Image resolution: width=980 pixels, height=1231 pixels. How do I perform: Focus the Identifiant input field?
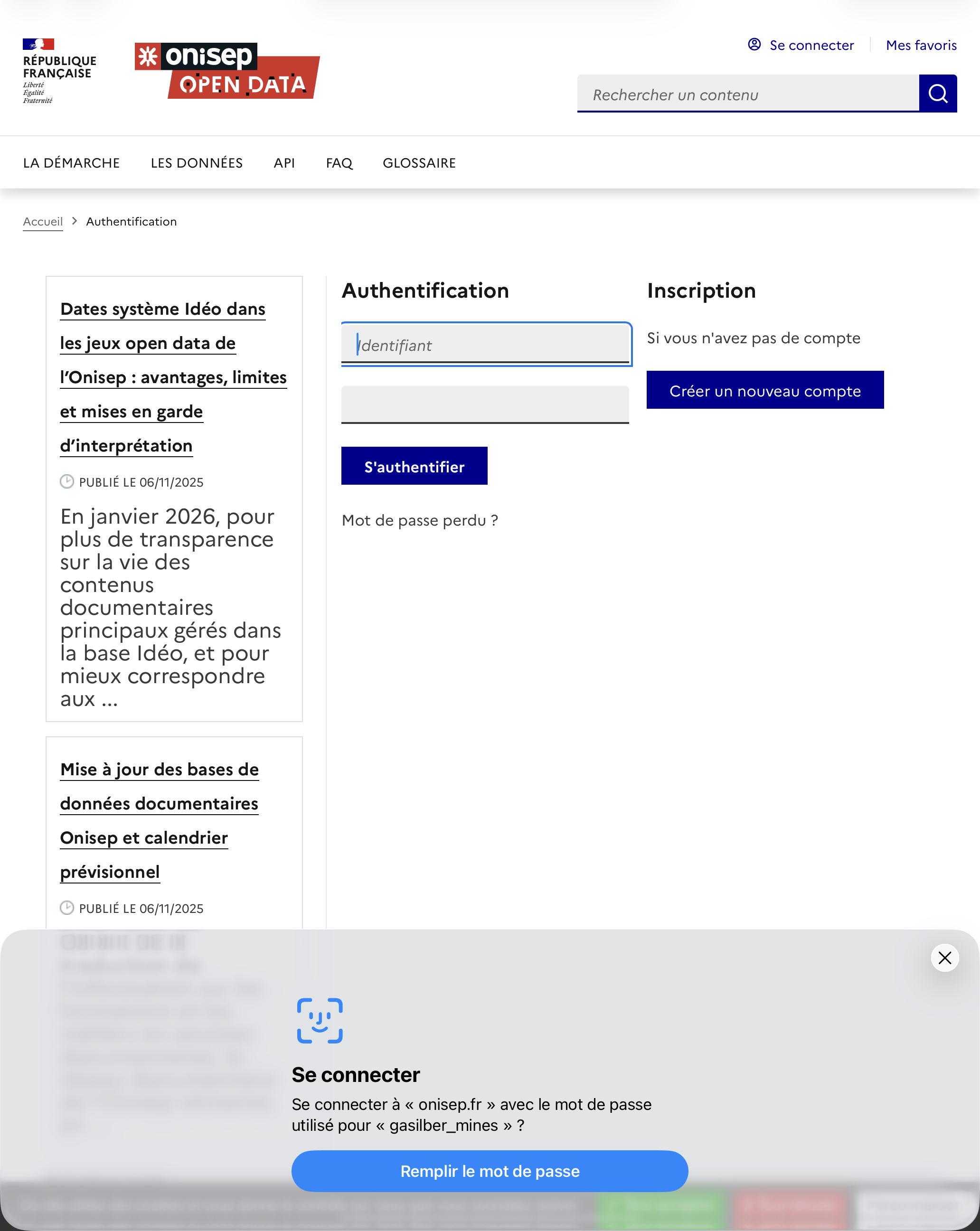pyautogui.click(x=485, y=345)
